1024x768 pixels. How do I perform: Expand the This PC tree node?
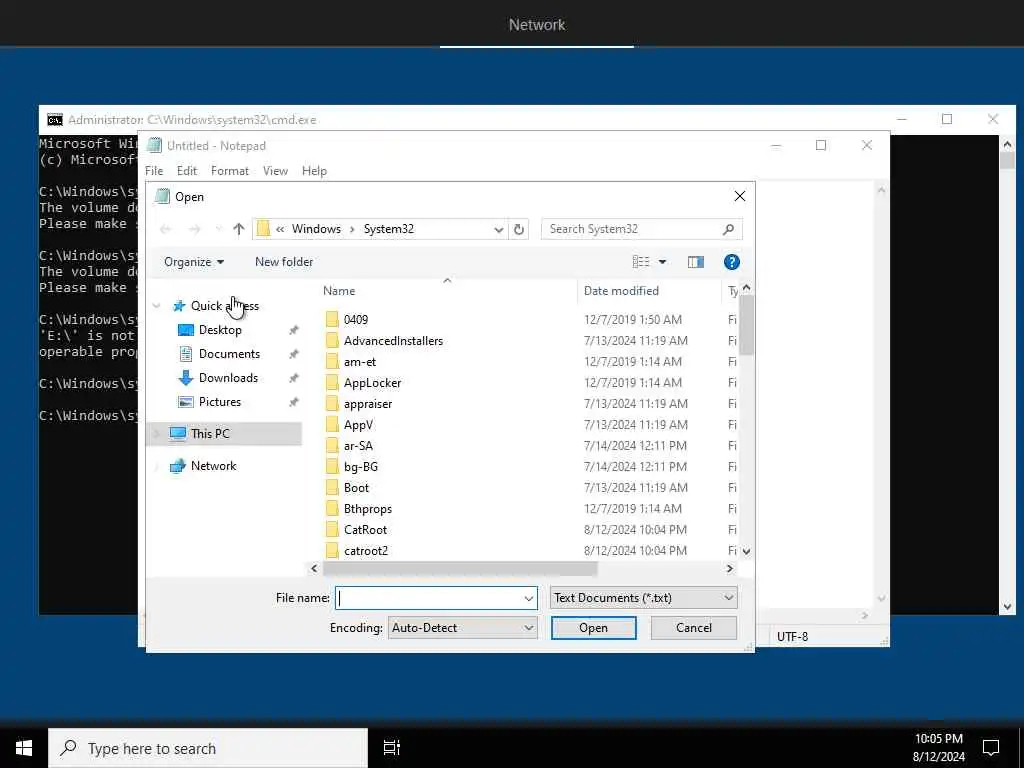pos(157,434)
